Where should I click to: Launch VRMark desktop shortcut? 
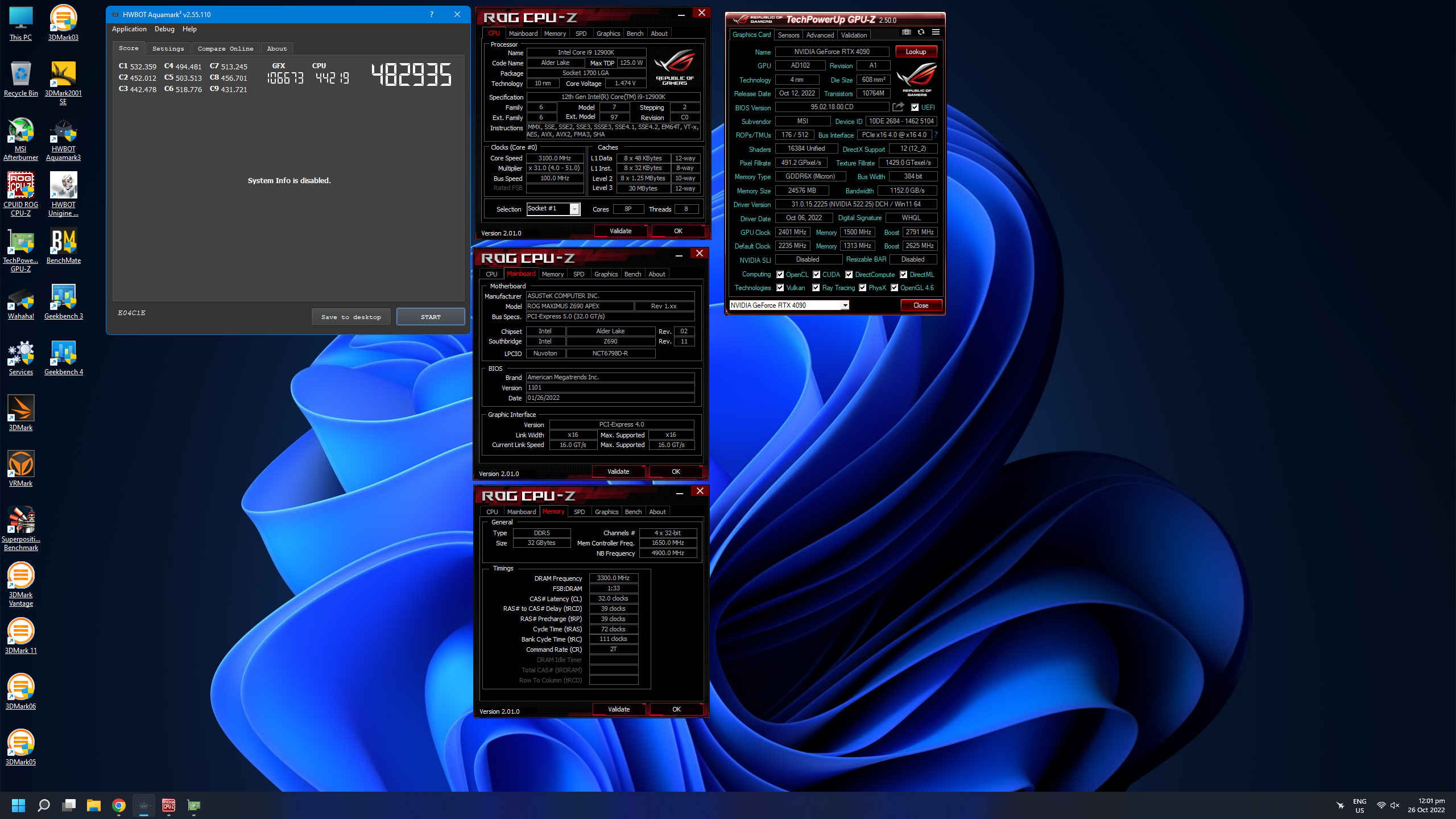coord(20,469)
